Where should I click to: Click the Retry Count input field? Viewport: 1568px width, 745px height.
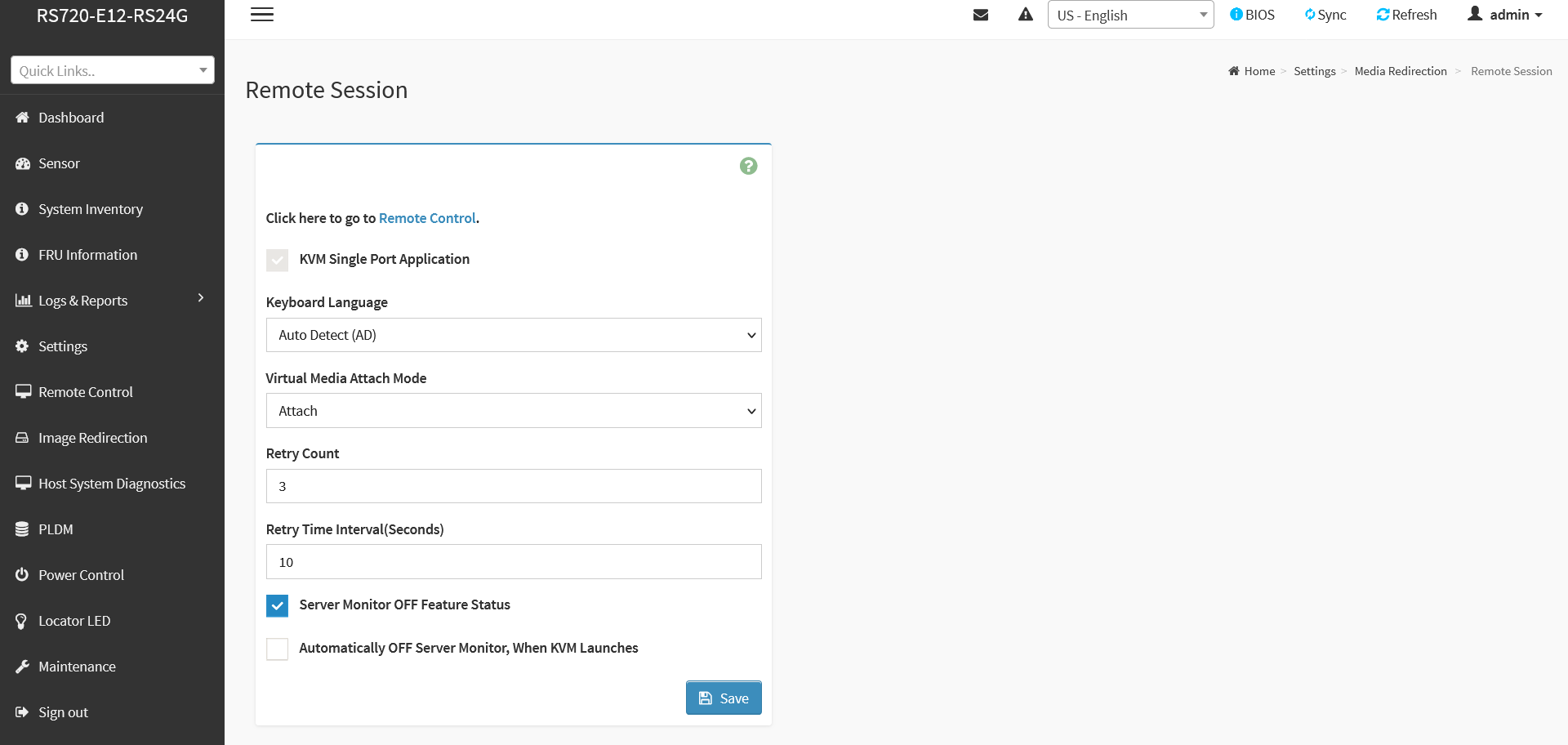click(514, 486)
